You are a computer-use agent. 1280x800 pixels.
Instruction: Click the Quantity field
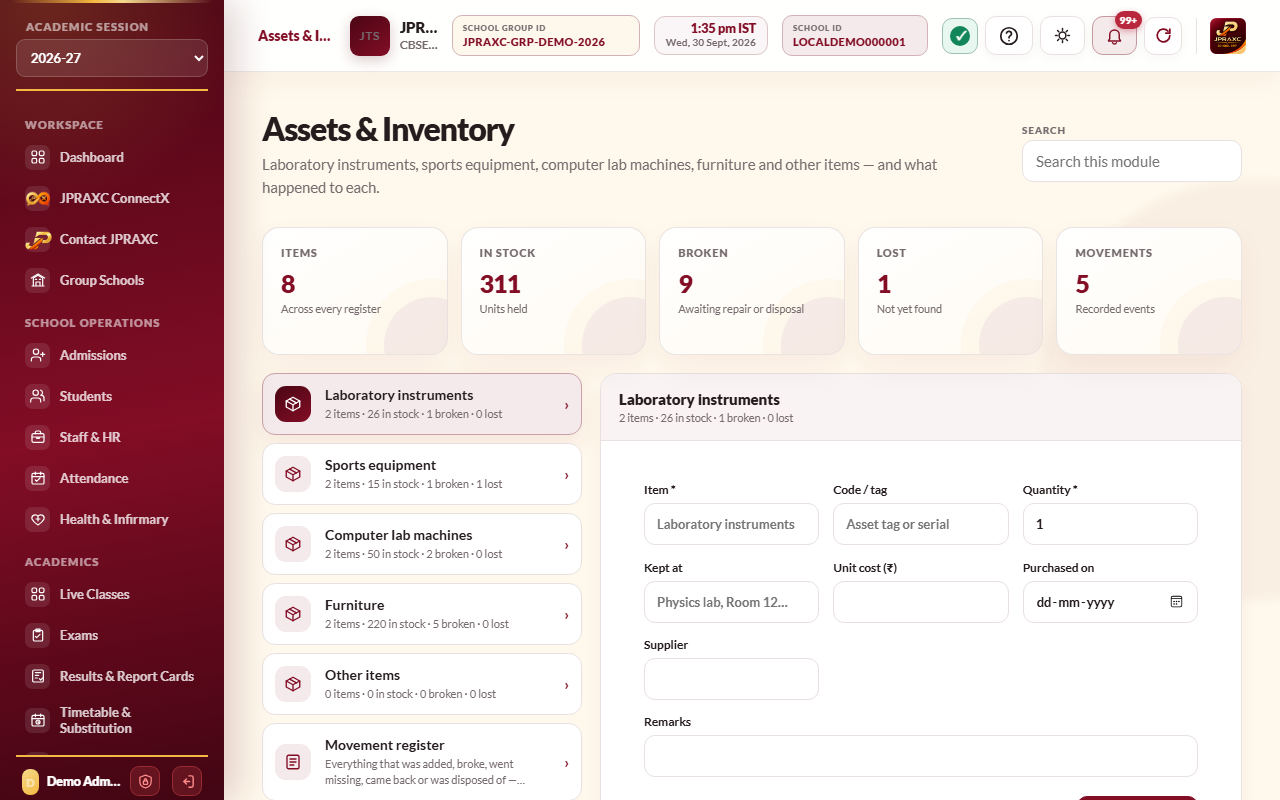tap(1110, 524)
